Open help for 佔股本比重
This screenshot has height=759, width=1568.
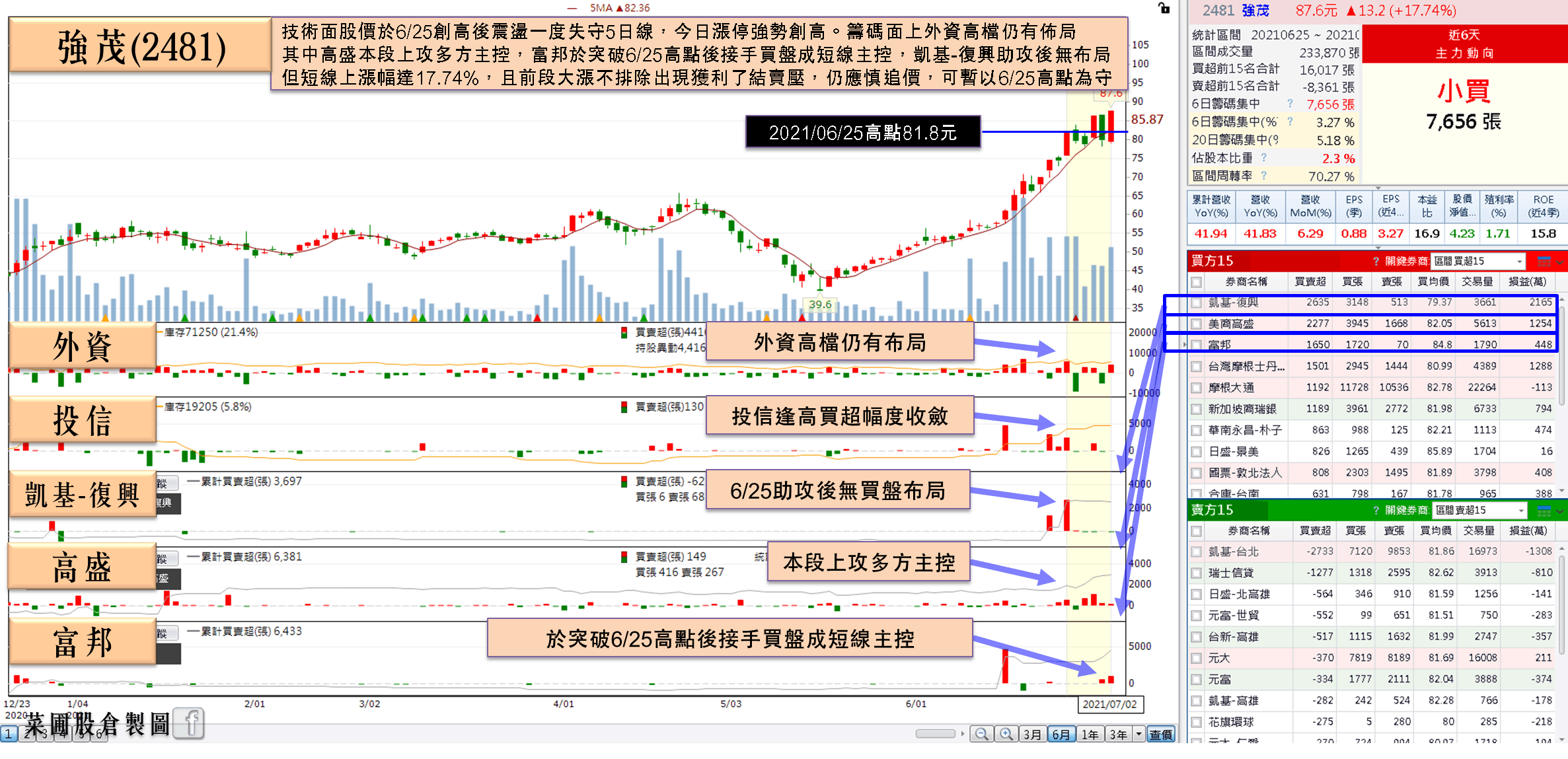coord(1263,157)
